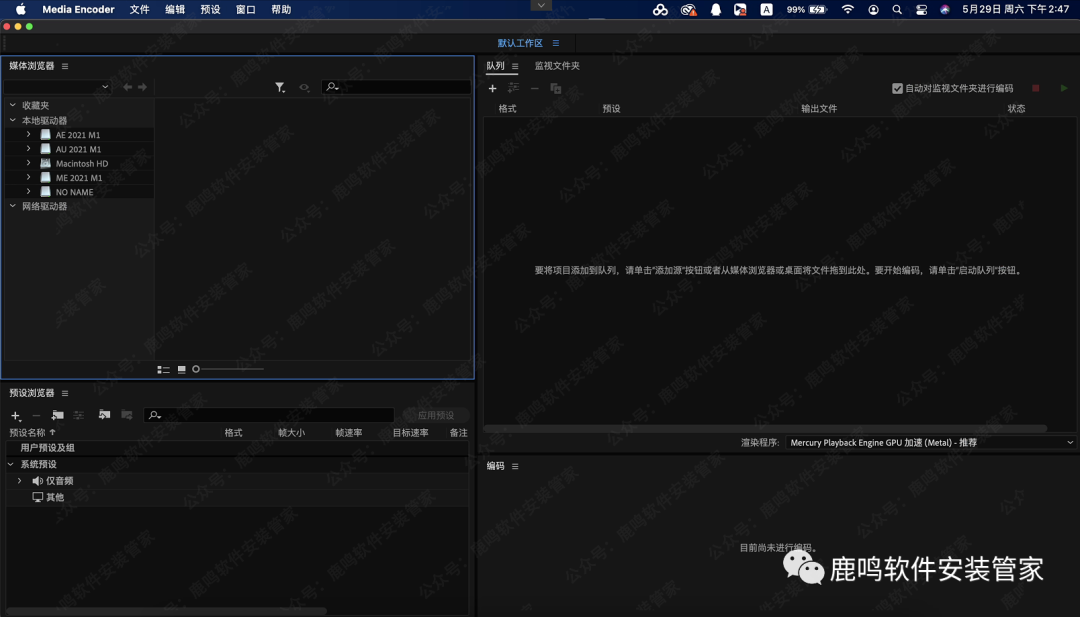1080x617 pixels.
Task: Click the import presets folder icon
Action: click(104, 415)
